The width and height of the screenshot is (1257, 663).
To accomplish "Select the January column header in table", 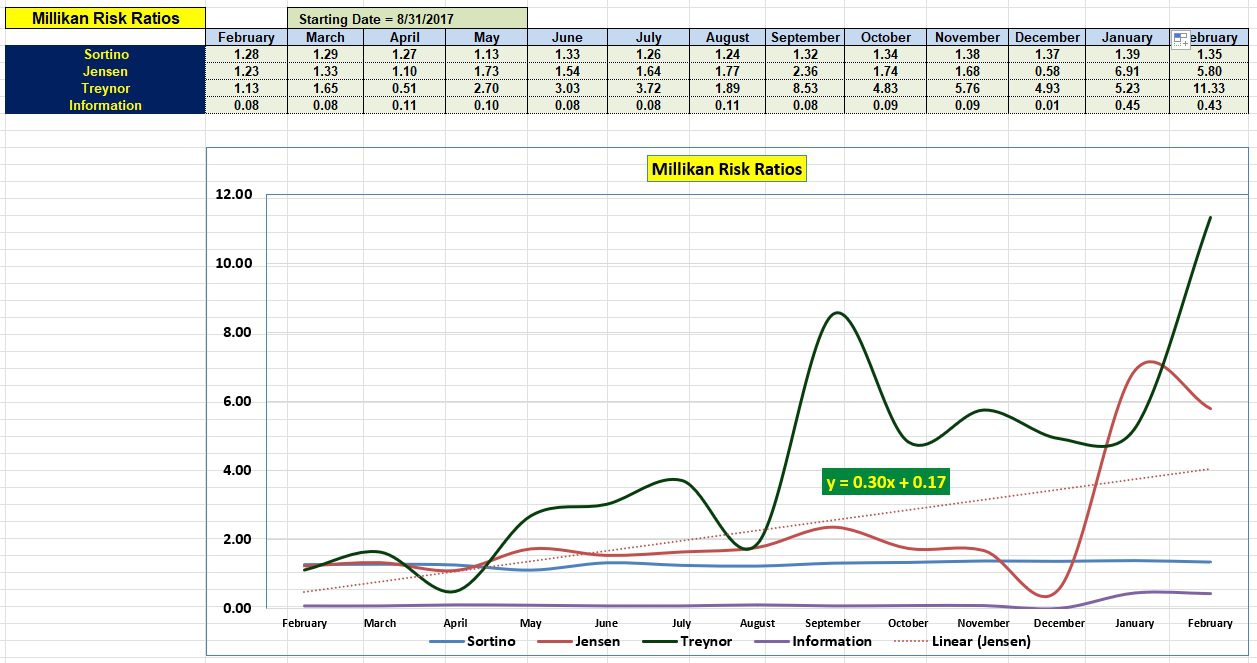I will coord(1128,37).
